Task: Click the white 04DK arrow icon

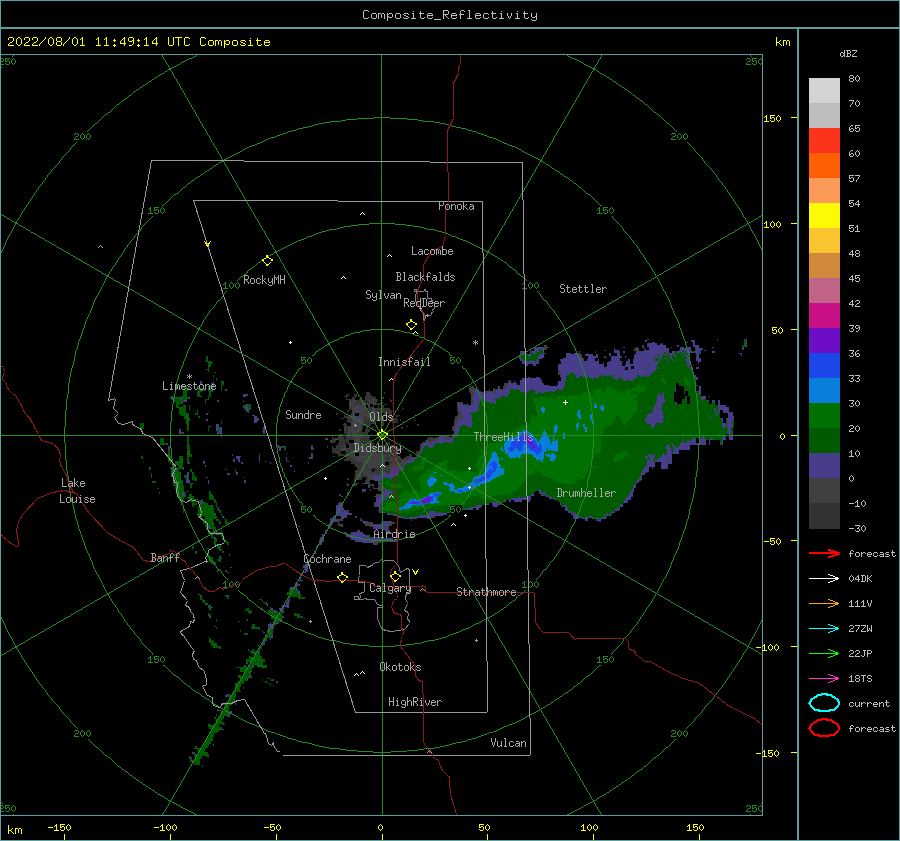Action: pos(824,579)
